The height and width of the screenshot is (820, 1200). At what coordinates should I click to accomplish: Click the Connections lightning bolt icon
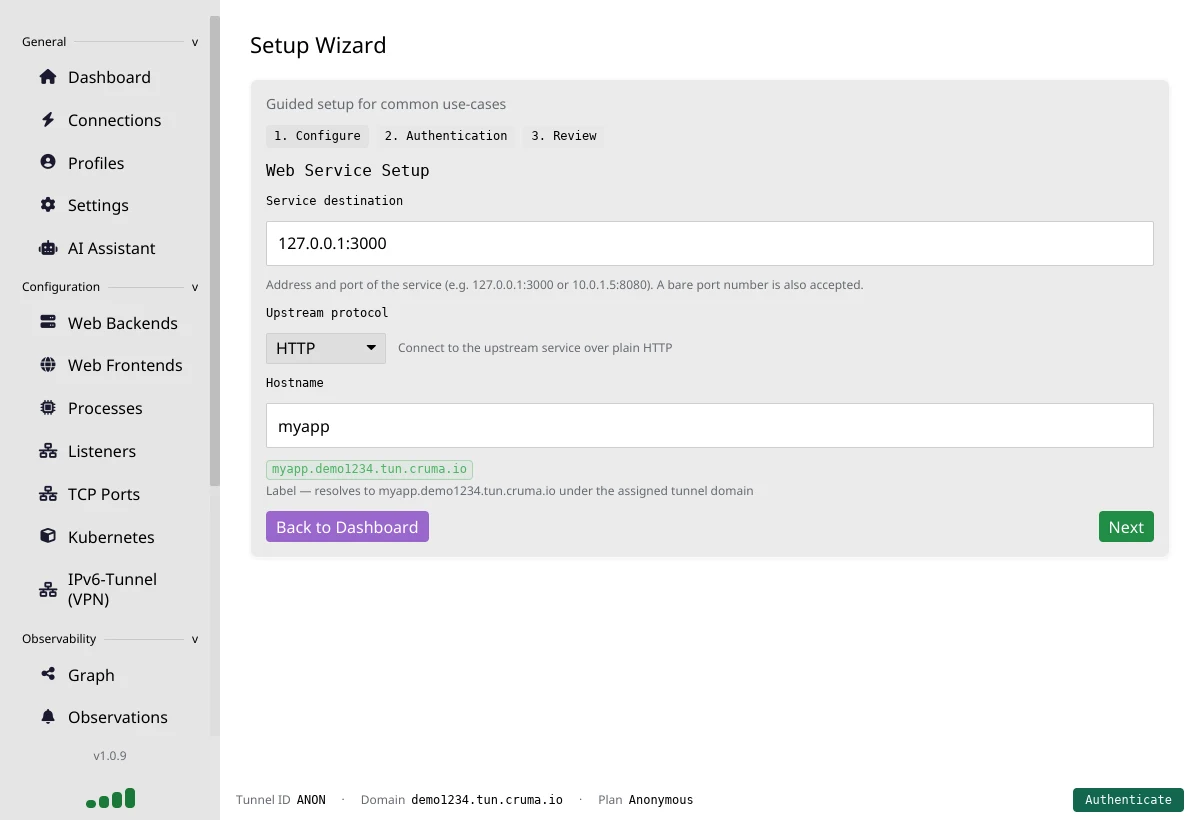coord(48,120)
